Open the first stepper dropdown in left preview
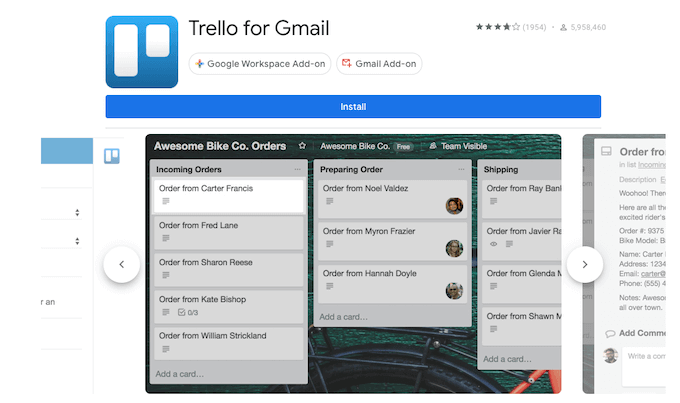Image resolution: width=680 pixels, height=403 pixels. (77, 213)
